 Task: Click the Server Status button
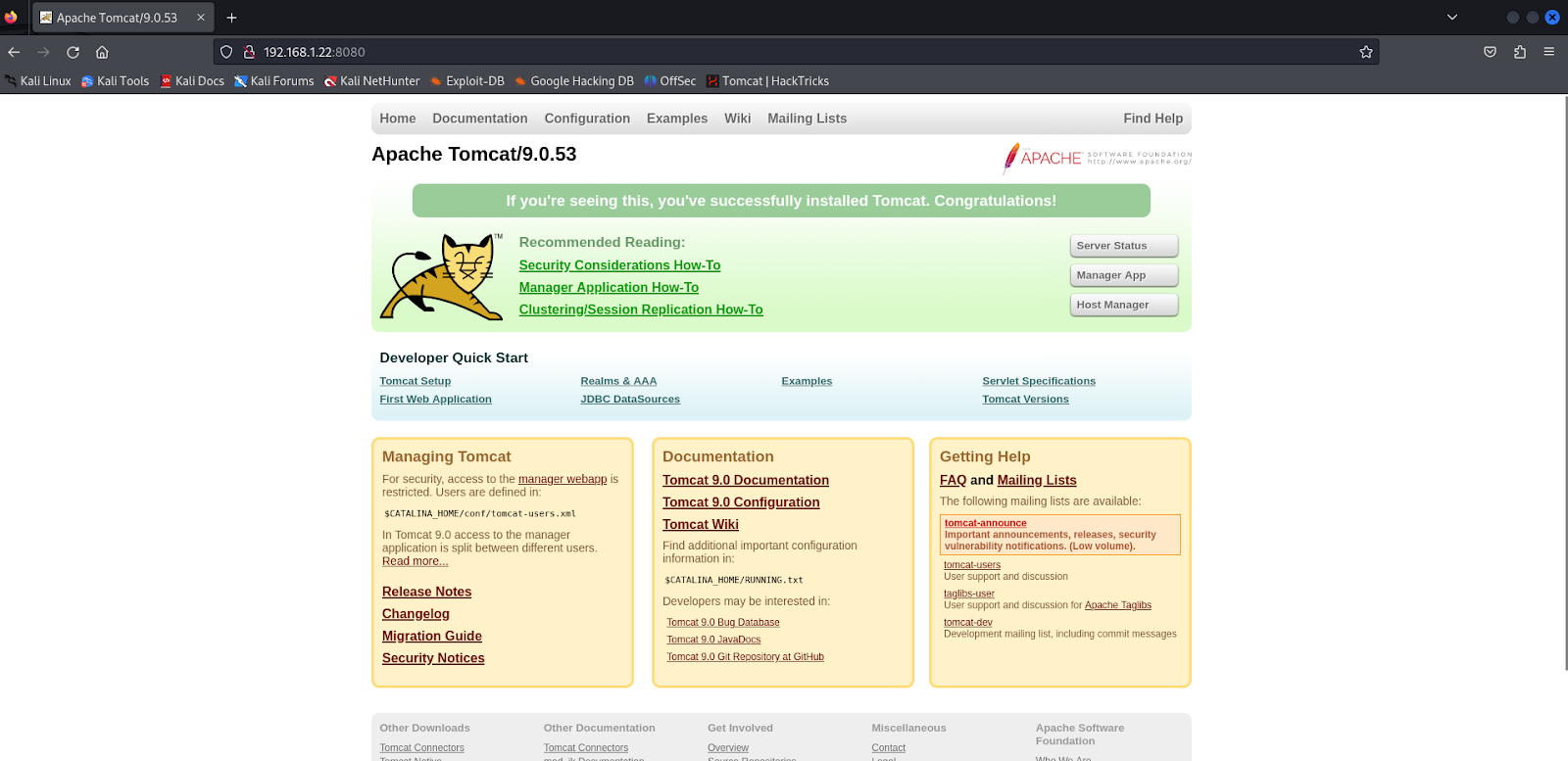(1124, 246)
